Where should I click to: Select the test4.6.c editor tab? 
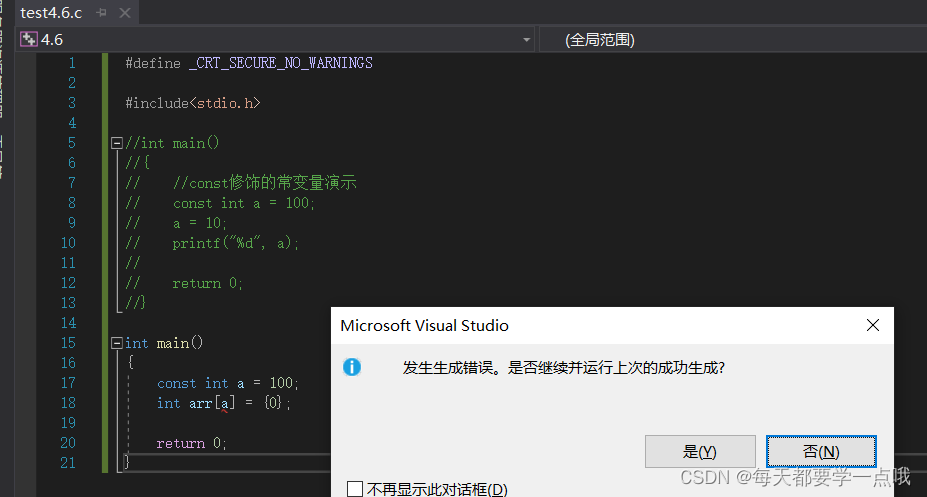click(52, 14)
